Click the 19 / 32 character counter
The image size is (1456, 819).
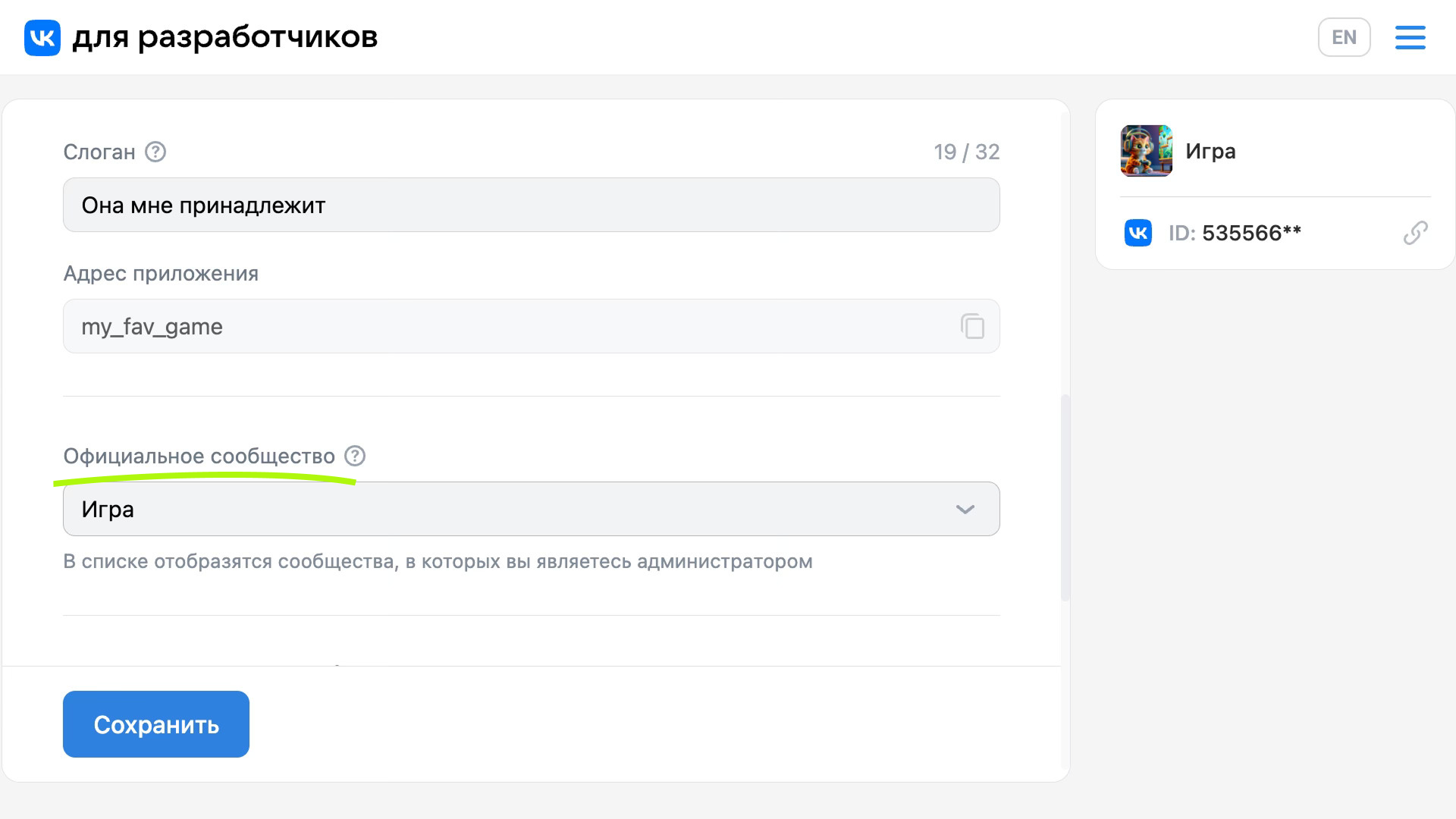(x=966, y=152)
